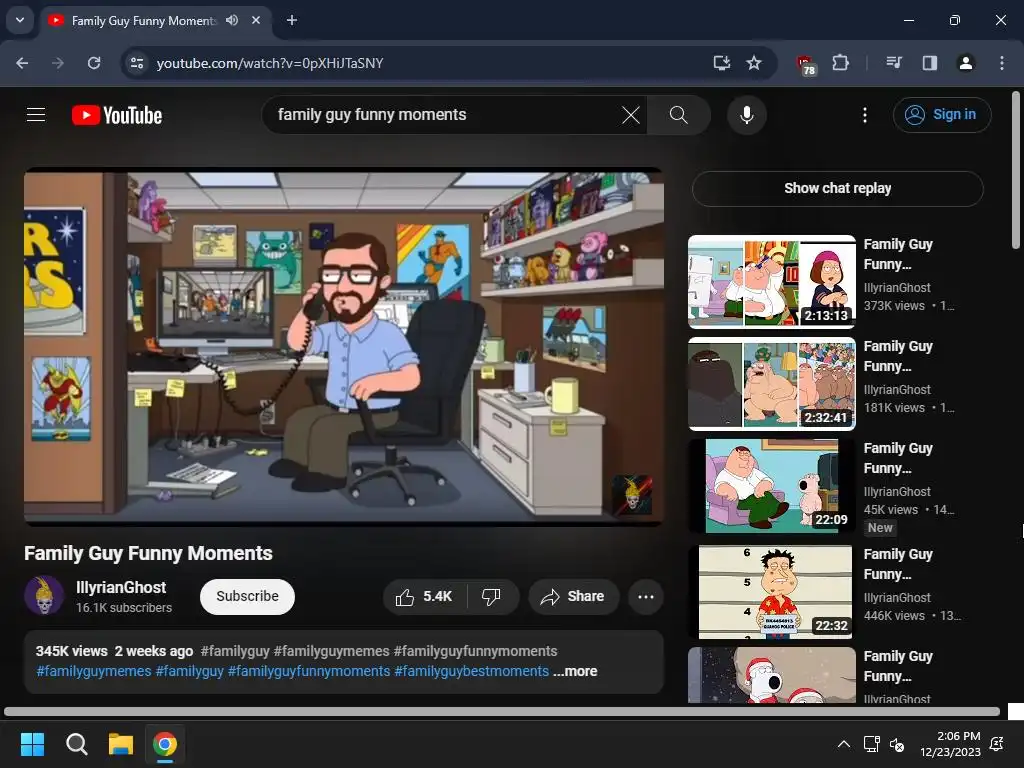The height and width of the screenshot is (768, 1024).
Task: Open Chrome three-dot menu
Action: tap(1002, 63)
